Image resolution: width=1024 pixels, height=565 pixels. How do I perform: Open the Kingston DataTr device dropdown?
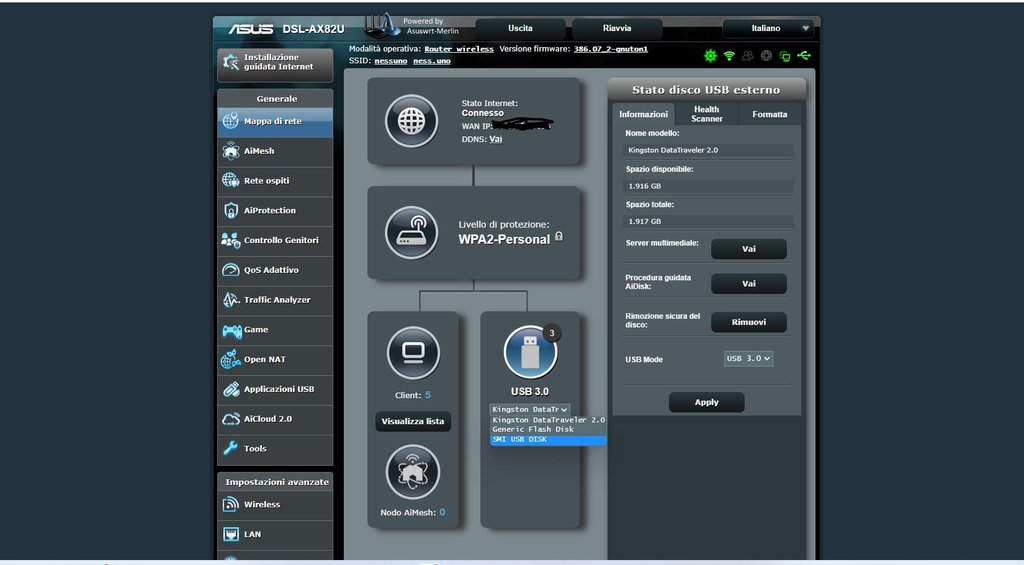click(x=530, y=410)
